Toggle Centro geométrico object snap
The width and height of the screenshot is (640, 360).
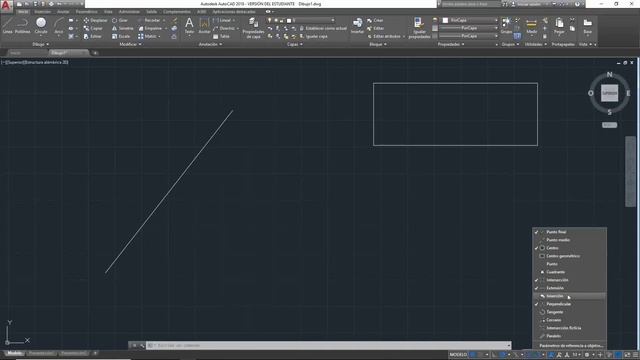[x=569, y=256]
